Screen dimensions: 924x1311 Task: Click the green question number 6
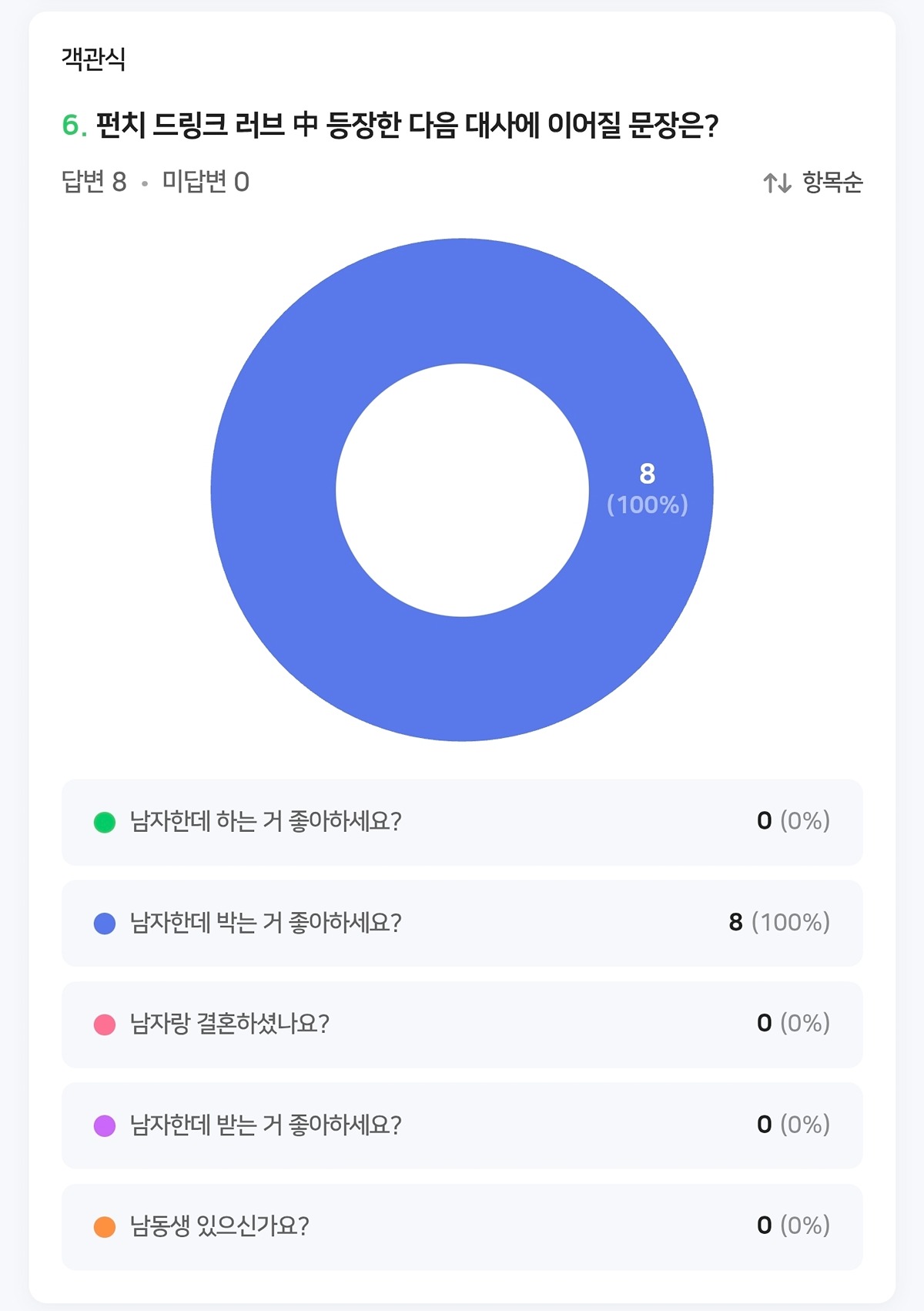(73, 125)
